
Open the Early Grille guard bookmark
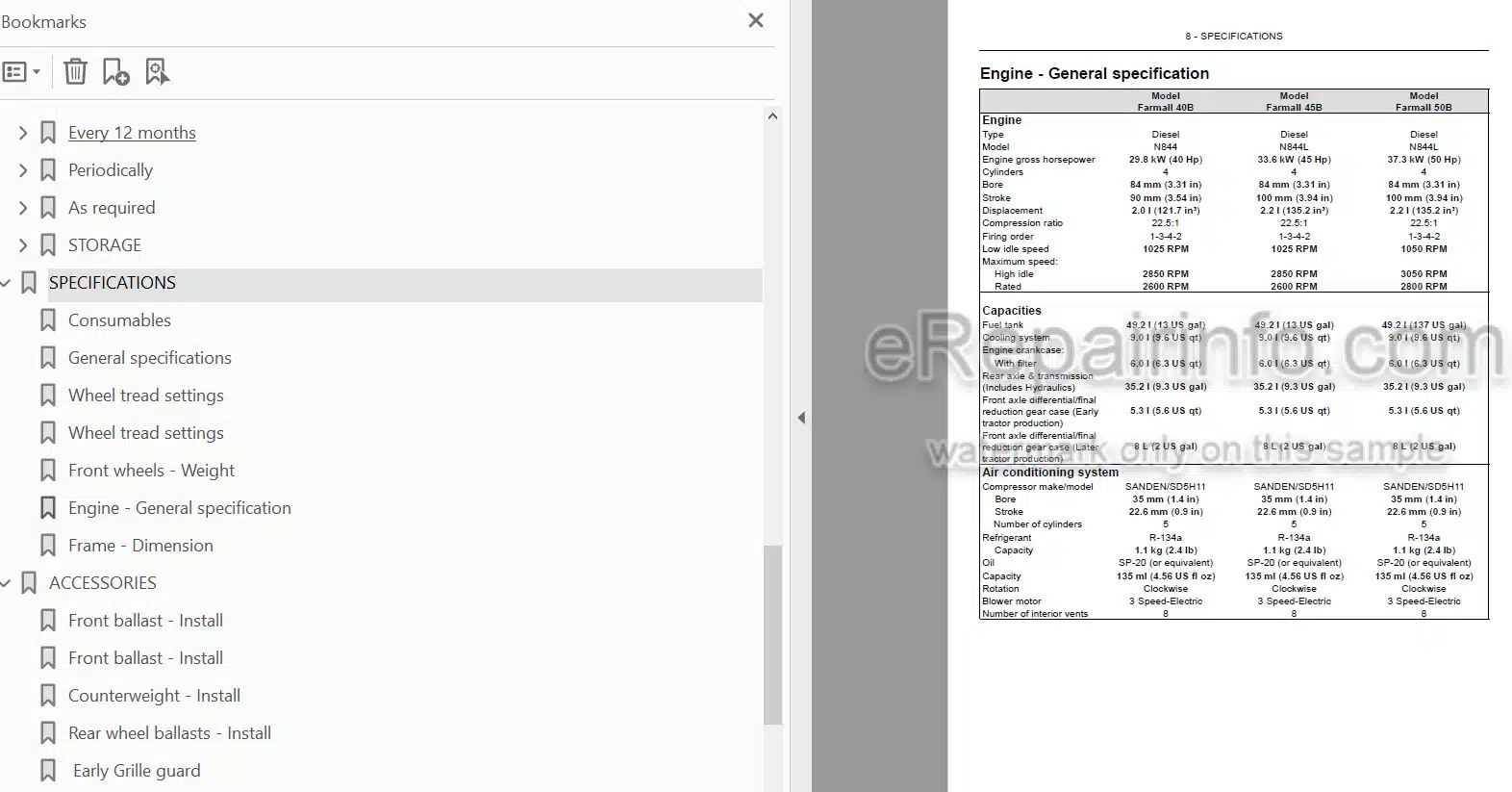137,771
